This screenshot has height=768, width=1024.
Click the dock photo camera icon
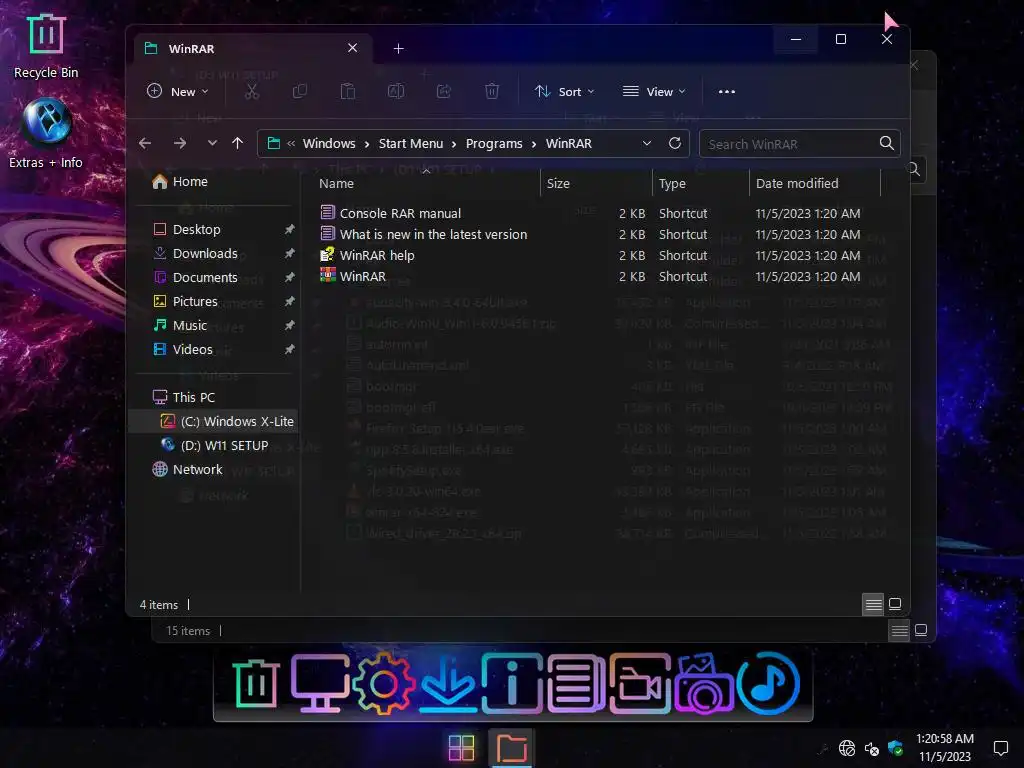pos(704,684)
